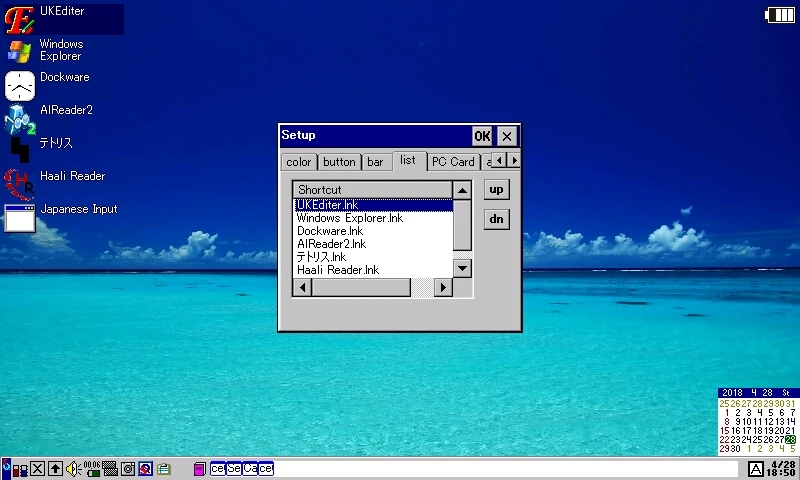800x480 pixels.
Task: Click the 4/28 18:50 taskbar clock
Action: 781,468
